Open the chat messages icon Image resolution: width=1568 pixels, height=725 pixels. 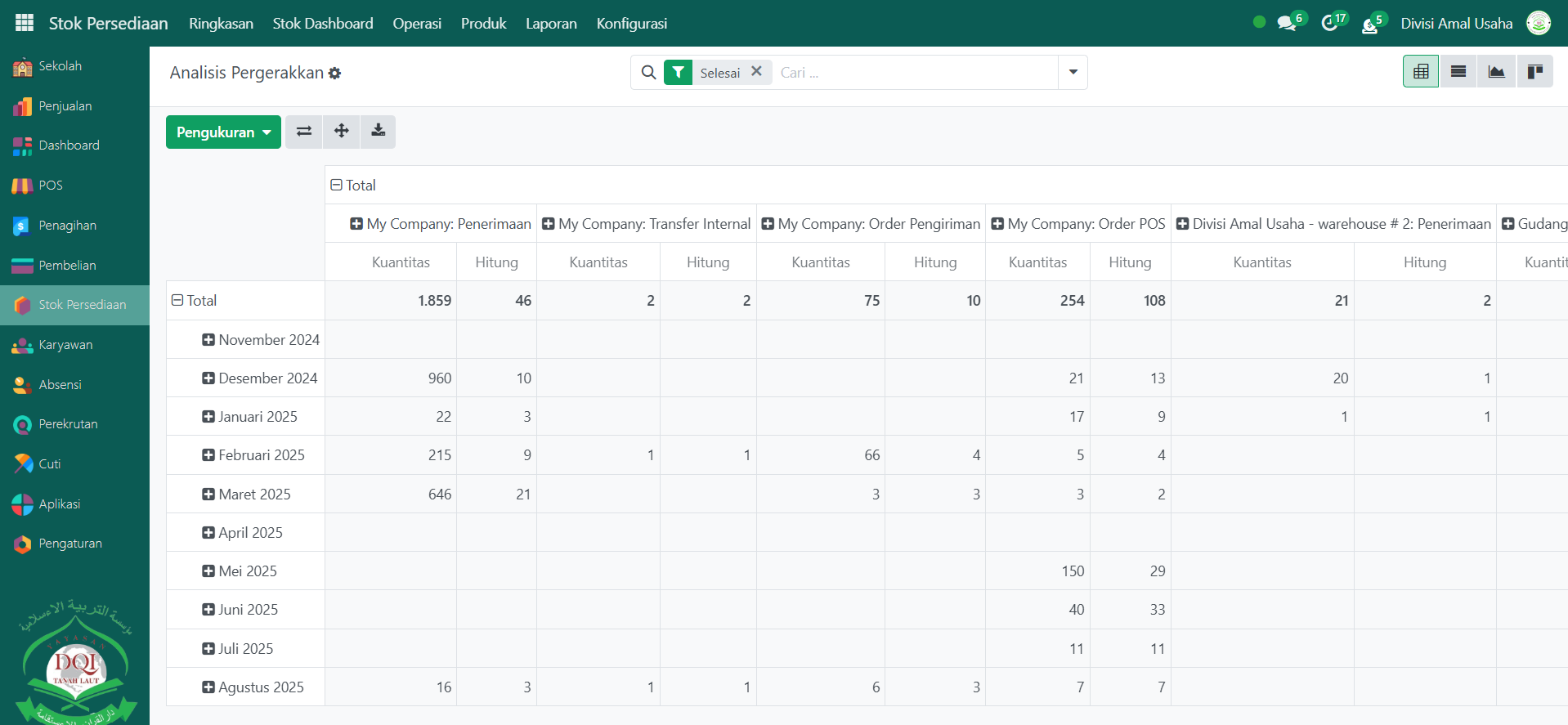point(1287,24)
